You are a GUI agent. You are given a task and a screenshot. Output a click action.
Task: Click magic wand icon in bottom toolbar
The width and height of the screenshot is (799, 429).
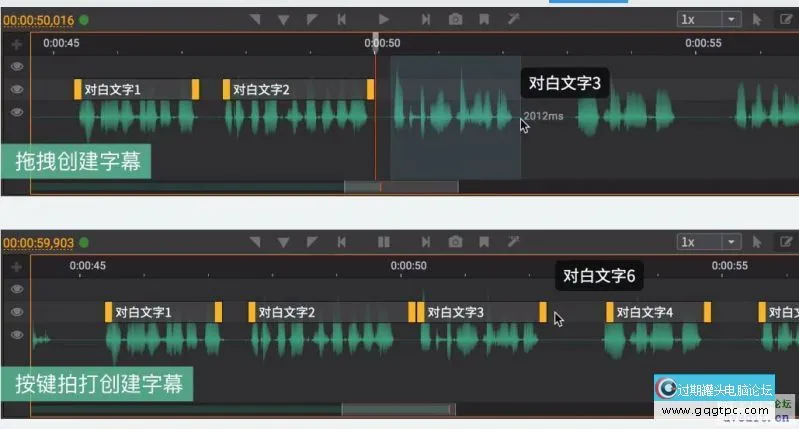click(x=514, y=242)
